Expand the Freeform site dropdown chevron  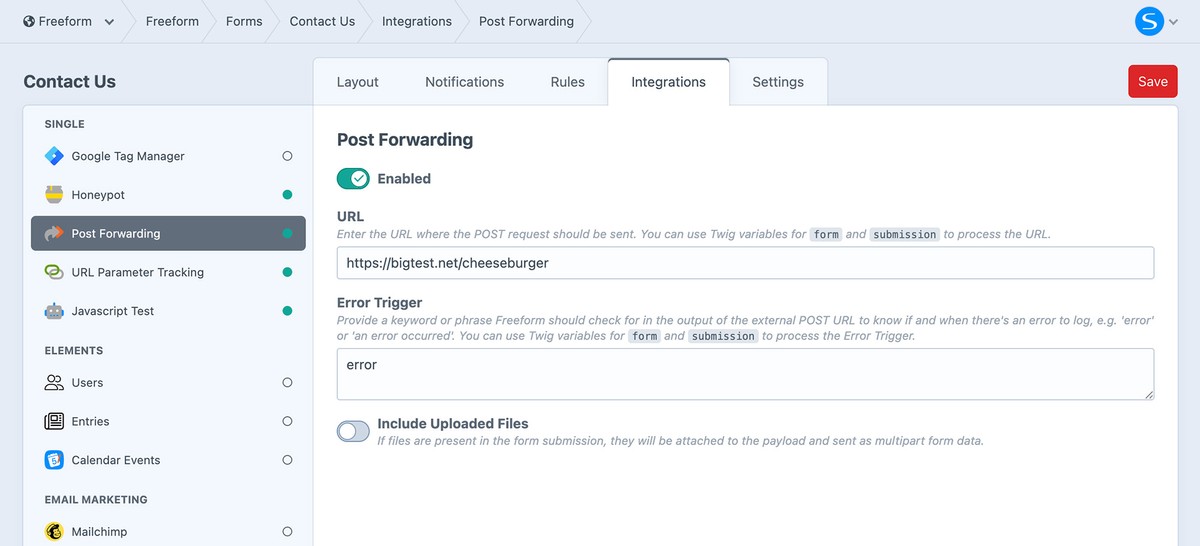pos(109,22)
